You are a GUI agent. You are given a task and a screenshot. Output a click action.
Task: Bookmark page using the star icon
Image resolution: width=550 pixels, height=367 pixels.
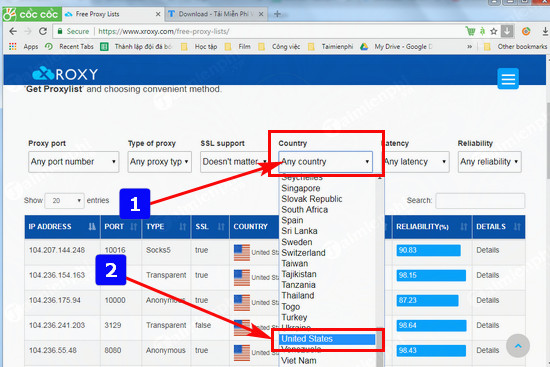(494, 31)
